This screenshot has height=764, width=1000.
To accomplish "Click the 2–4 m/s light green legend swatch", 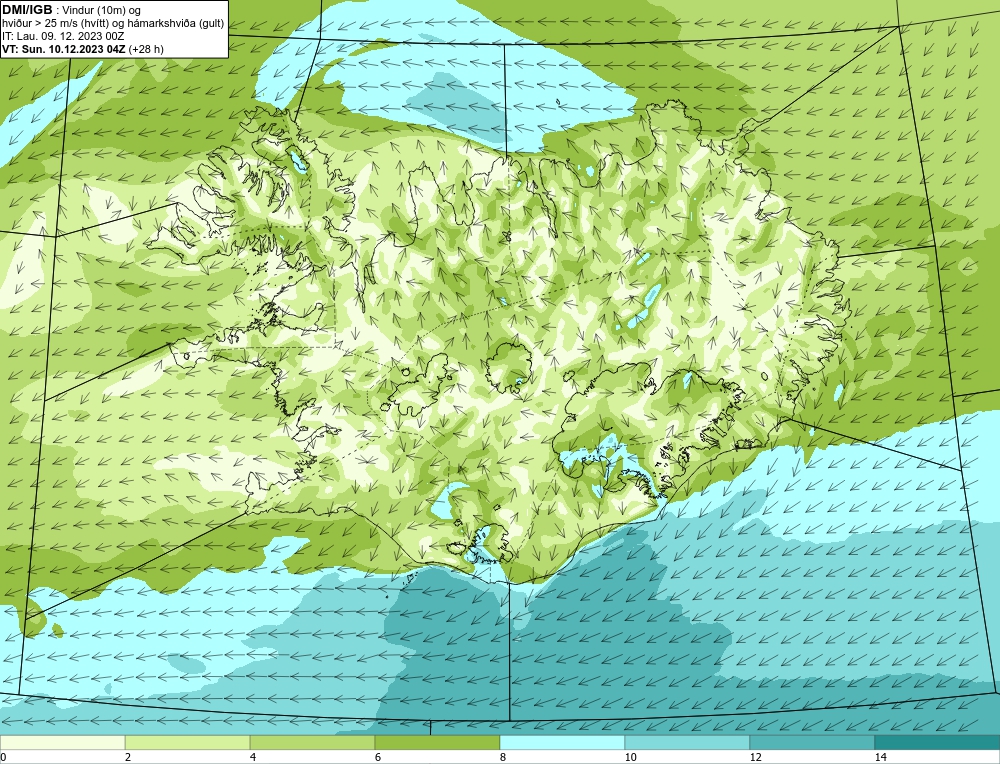I will pos(188,742).
